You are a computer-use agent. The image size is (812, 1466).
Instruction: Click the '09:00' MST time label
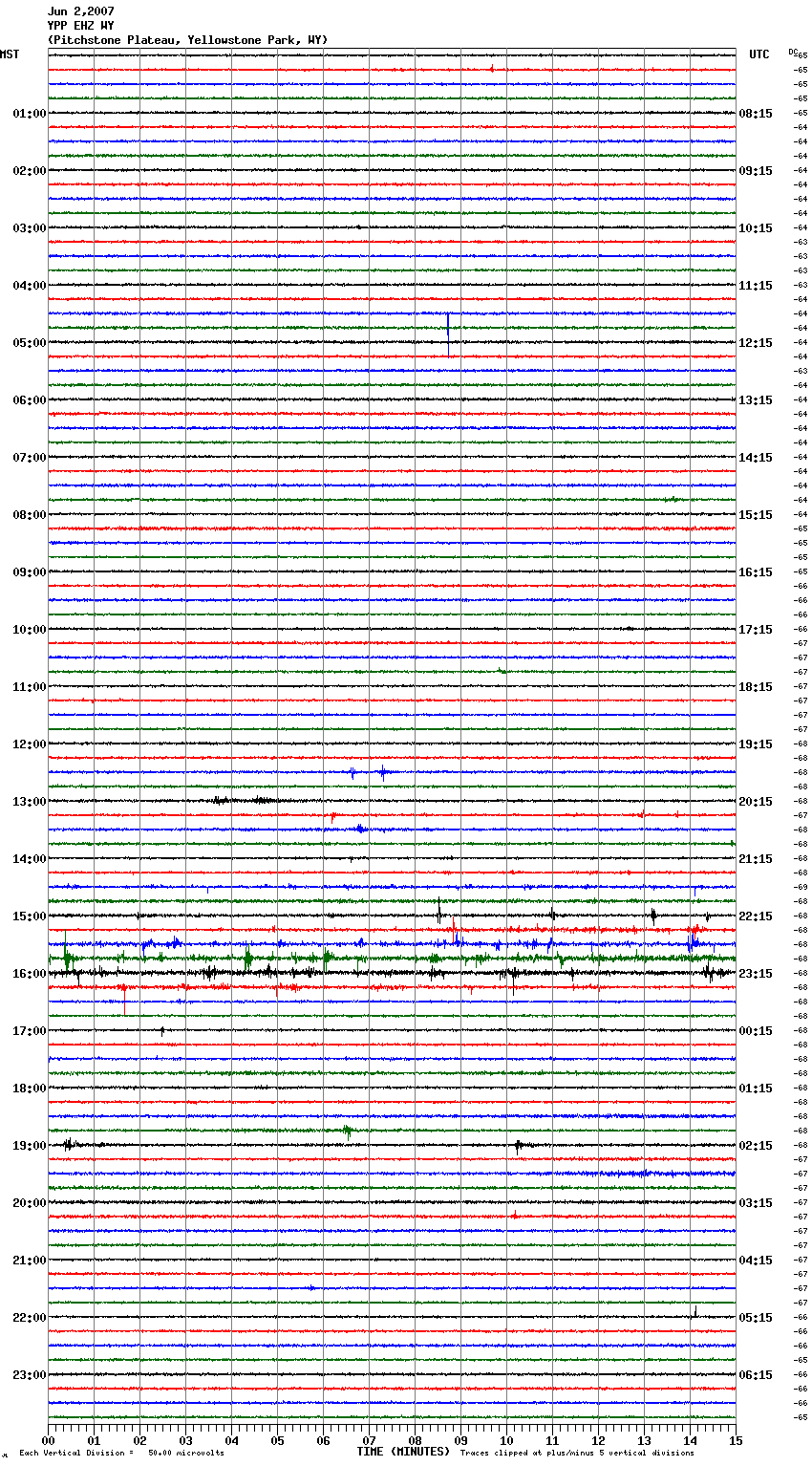[x=30, y=572]
